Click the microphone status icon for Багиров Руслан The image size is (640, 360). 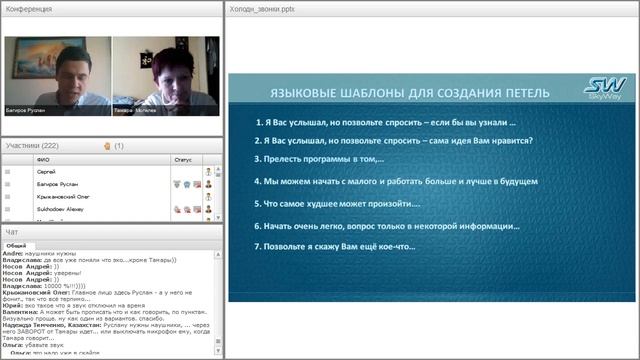pos(177,184)
